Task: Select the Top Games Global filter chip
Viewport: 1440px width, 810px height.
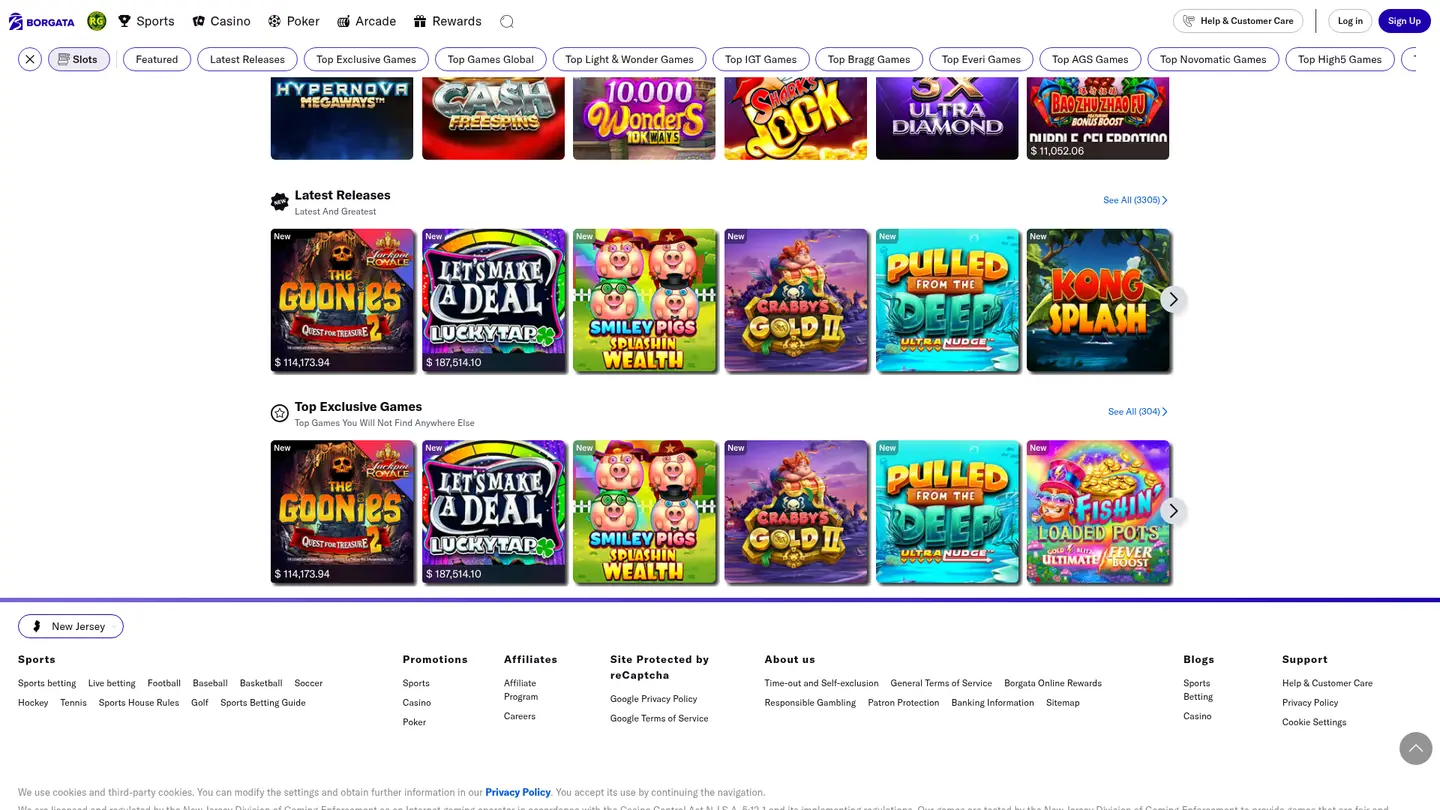Action: click(491, 59)
